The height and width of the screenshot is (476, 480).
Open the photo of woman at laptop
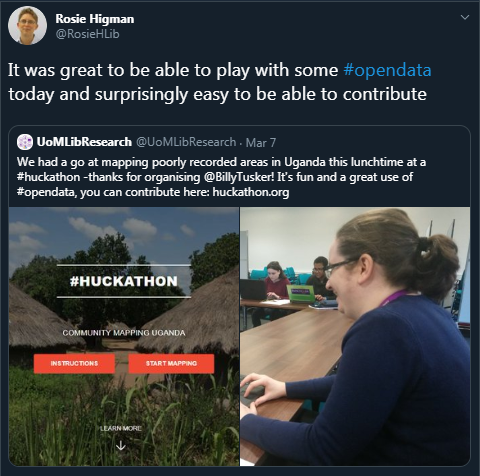355,336
